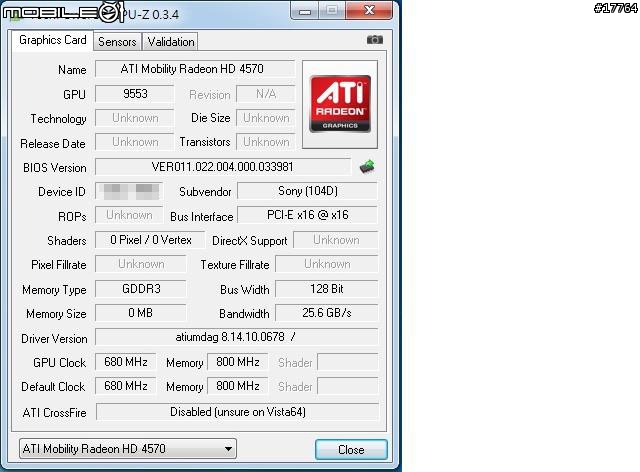Click the GPU-Z 0.3.4 title bar text
This screenshot has width=640, height=472.
coord(150,15)
